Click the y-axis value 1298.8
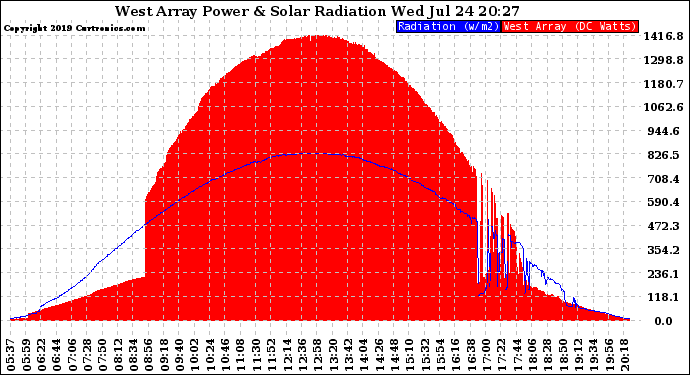Viewport: 690px width, 375px height. click(664, 60)
